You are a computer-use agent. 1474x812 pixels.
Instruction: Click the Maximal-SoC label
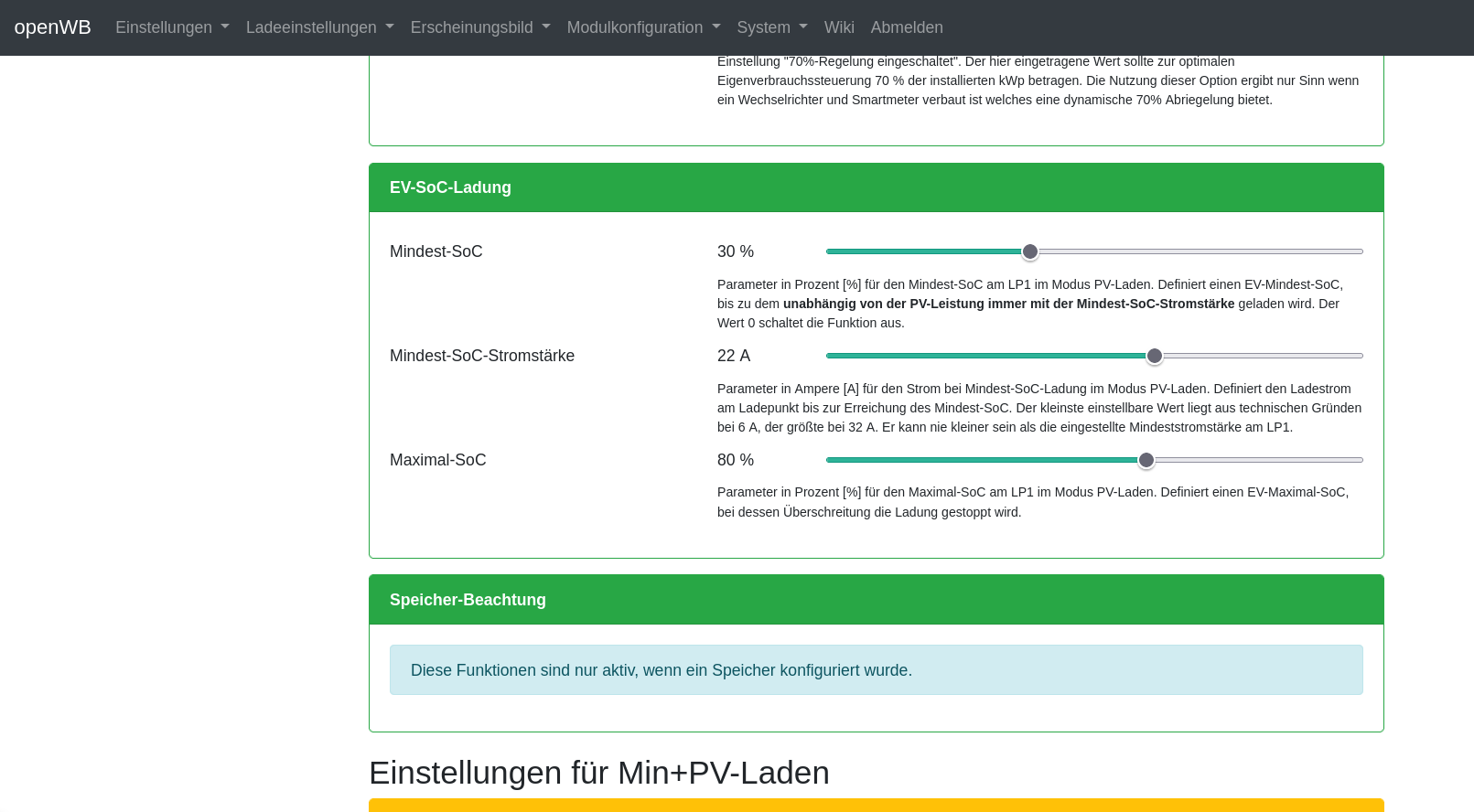(x=437, y=460)
